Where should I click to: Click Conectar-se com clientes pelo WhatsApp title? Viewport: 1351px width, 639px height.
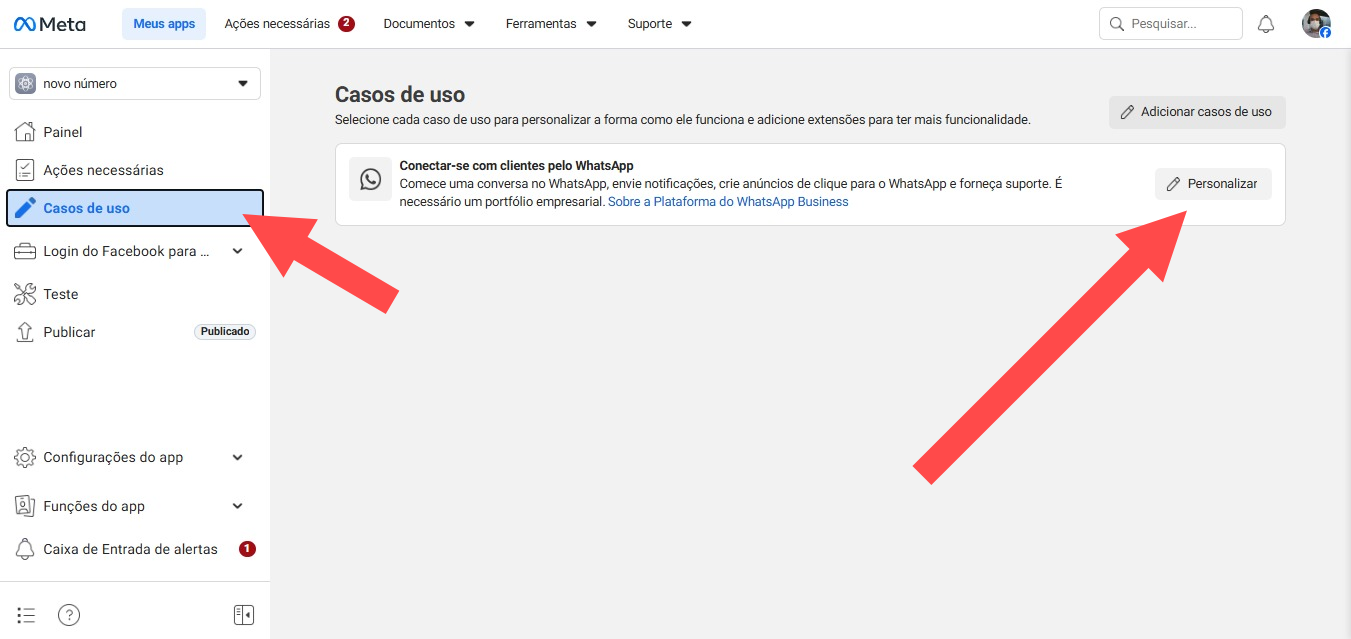[516, 166]
